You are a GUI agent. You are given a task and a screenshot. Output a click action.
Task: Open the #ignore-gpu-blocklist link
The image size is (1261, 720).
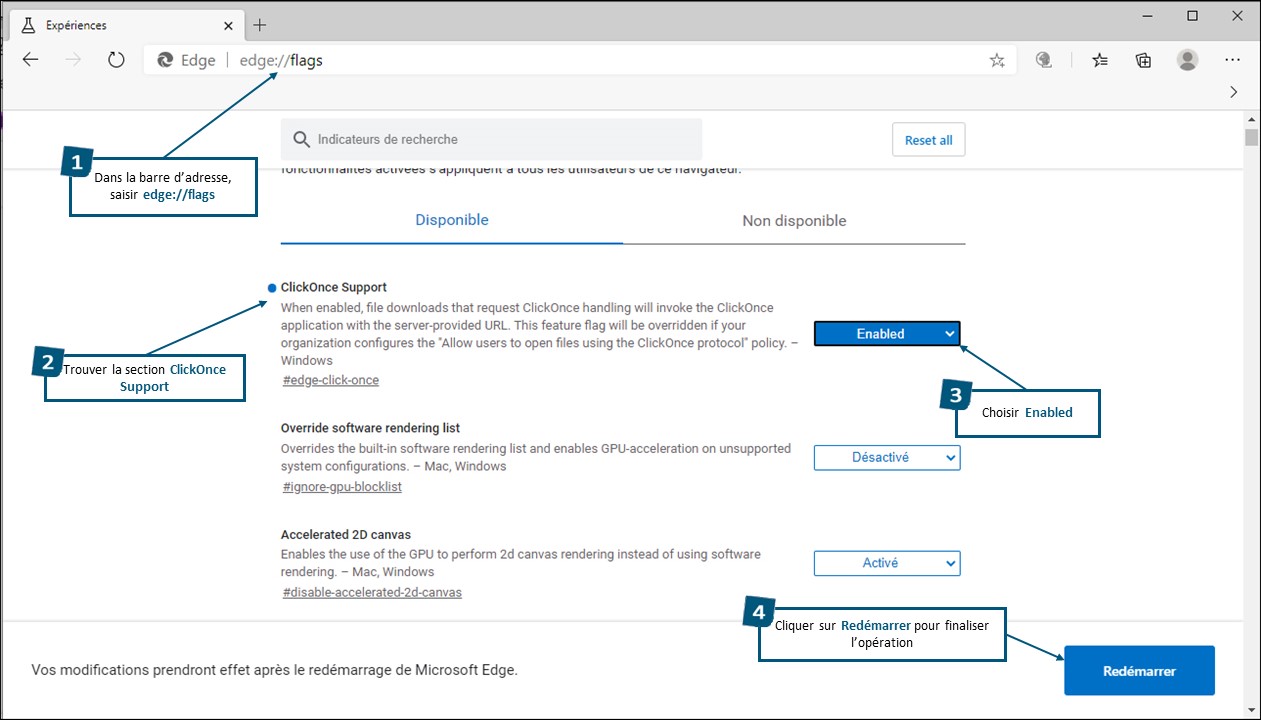pyautogui.click(x=342, y=487)
